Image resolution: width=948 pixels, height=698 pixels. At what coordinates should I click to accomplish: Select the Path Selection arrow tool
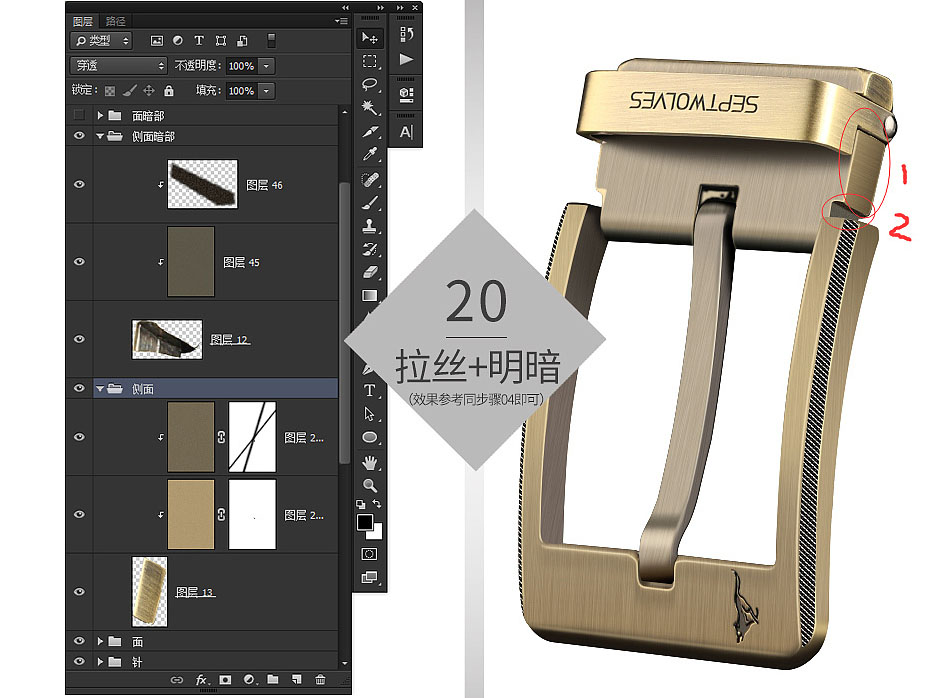click(369, 414)
